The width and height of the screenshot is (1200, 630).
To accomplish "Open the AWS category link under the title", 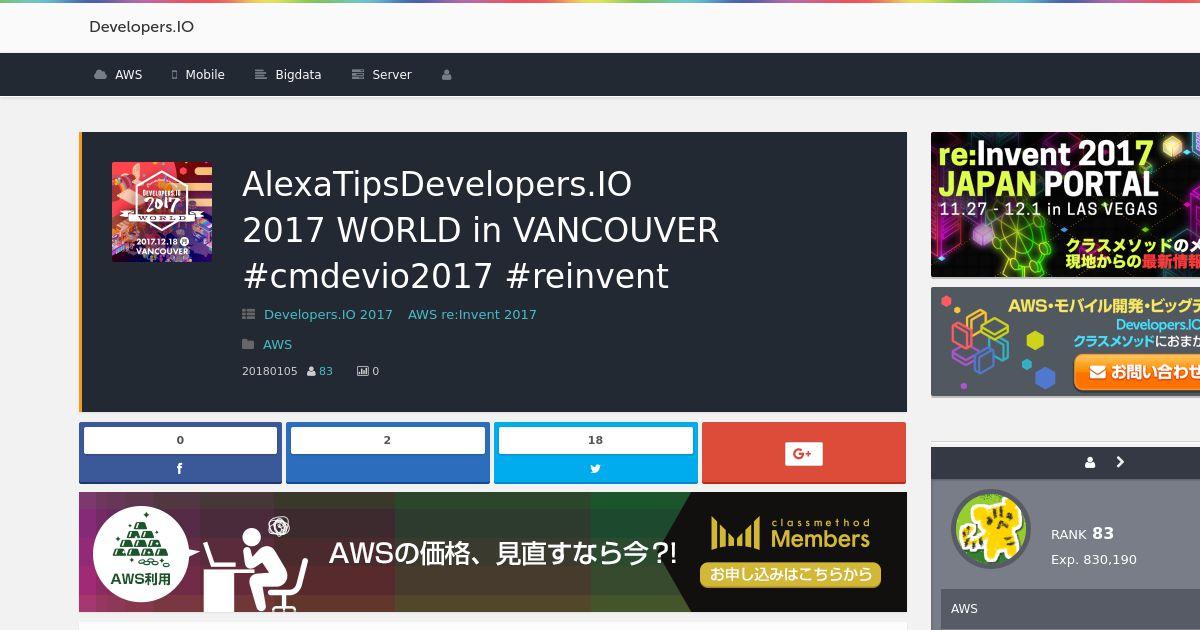I will point(277,344).
